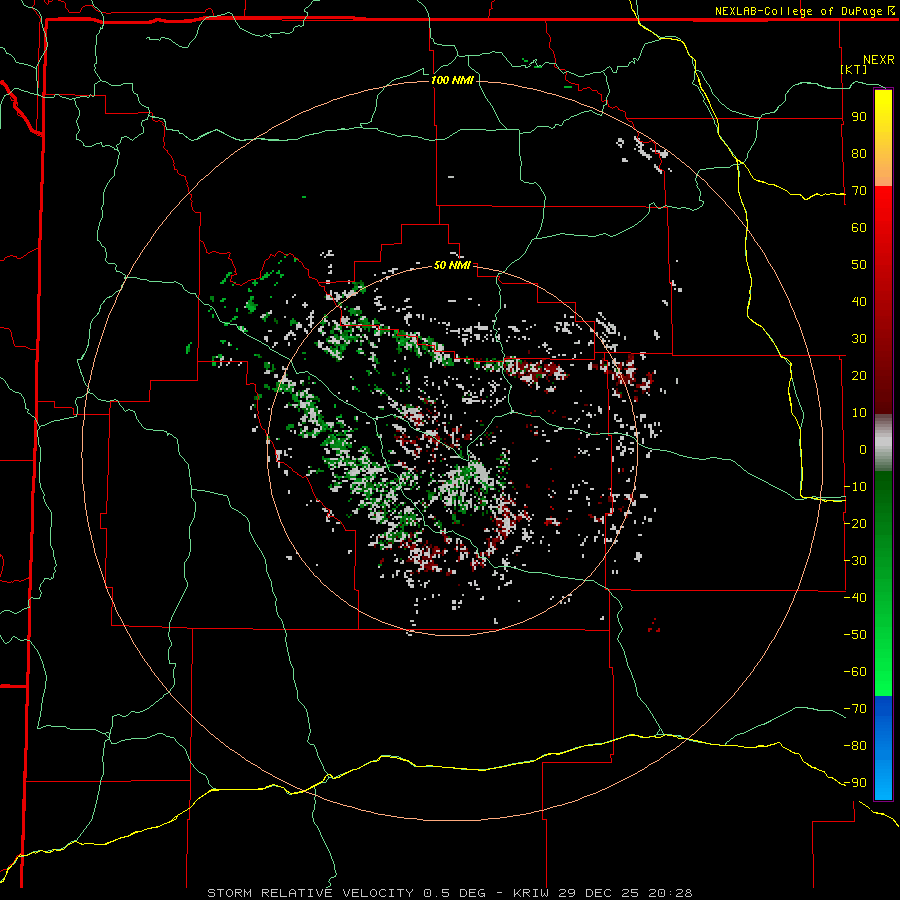This screenshot has height=900, width=900.
Task: Click the 50 NMI range ring label
Action: pyautogui.click(x=452, y=265)
